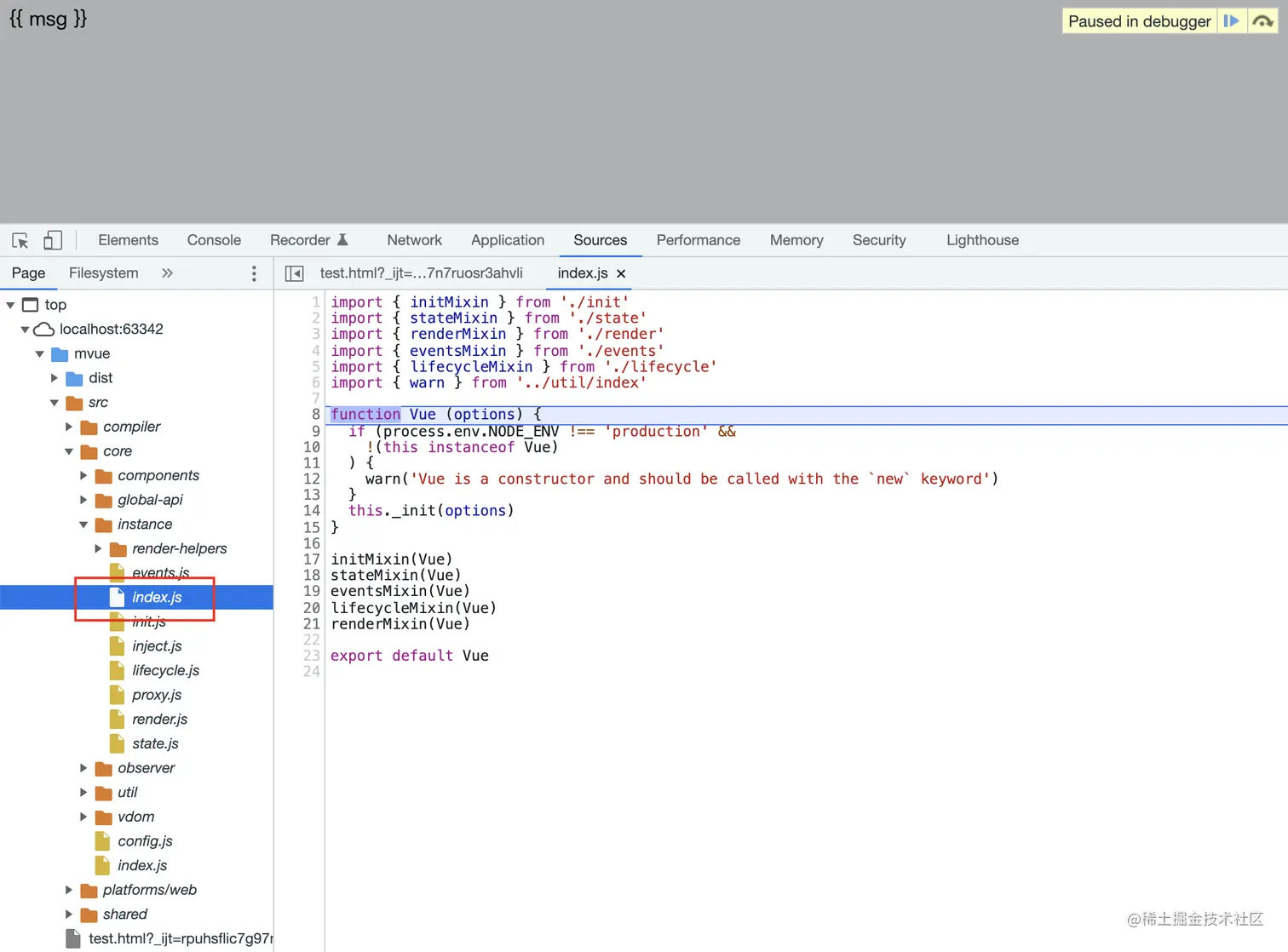Open the test.html editor tab

(x=421, y=273)
